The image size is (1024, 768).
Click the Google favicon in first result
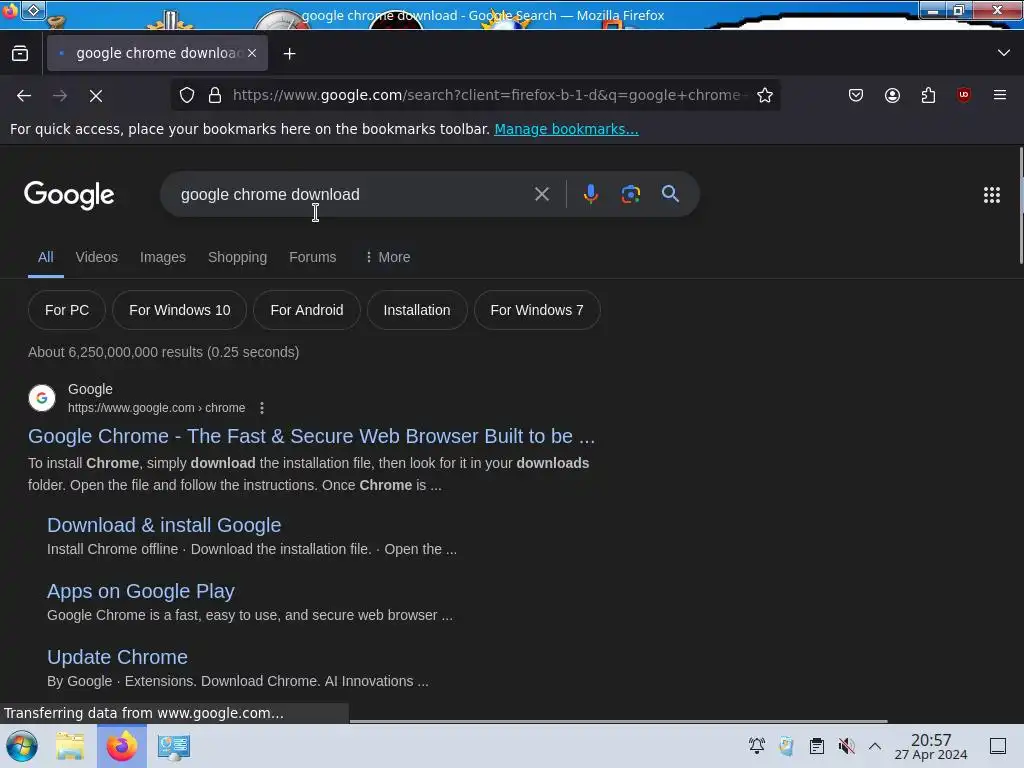(42, 398)
